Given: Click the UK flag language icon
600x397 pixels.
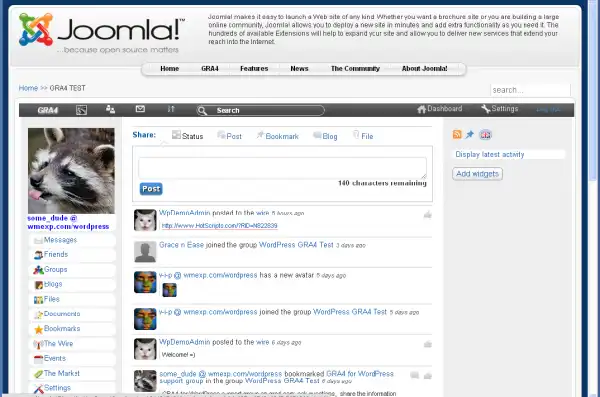Looking at the screenshot, I should pos(485,135).
